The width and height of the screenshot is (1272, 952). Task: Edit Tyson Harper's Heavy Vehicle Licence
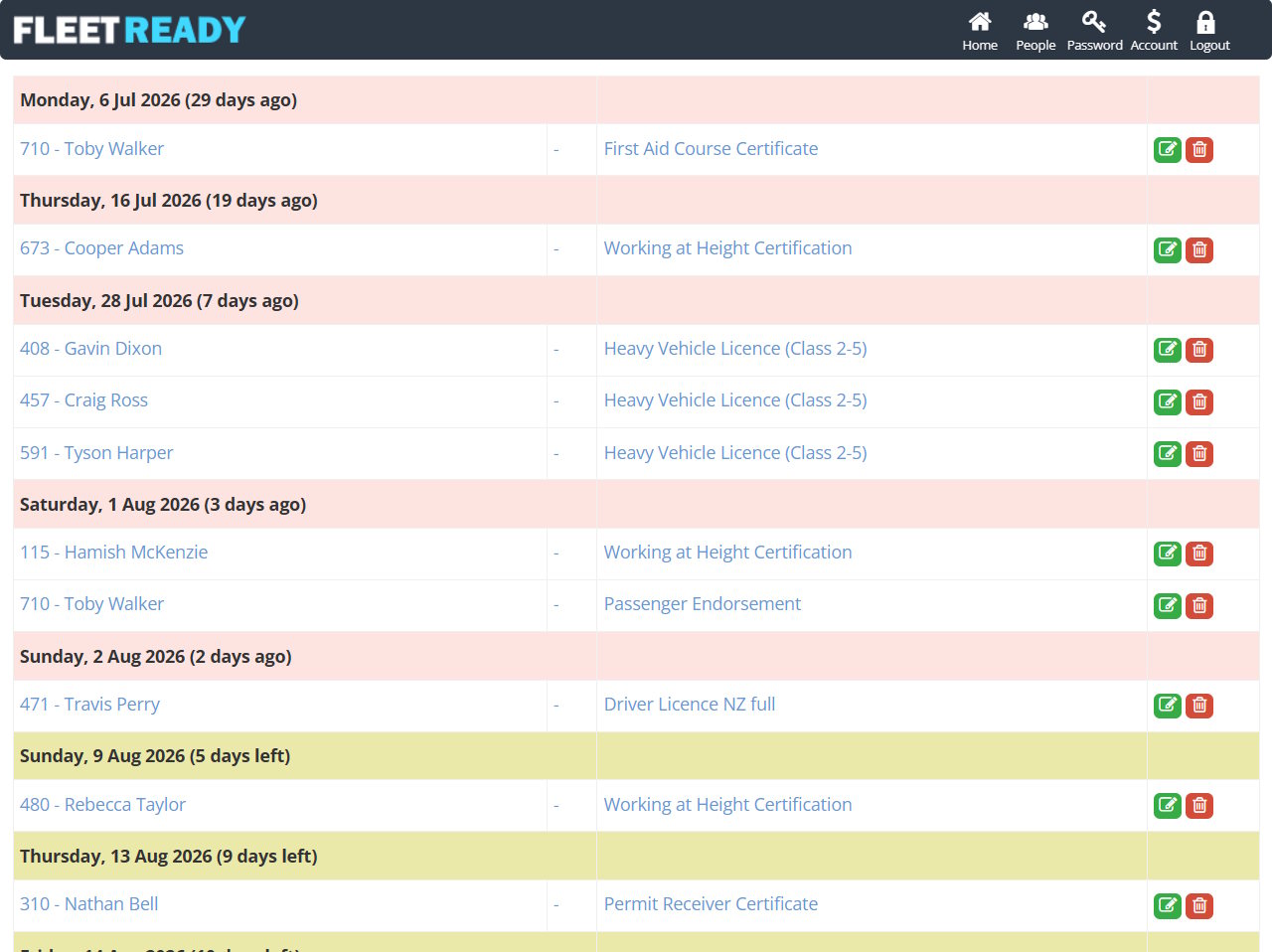coord(1168,454)
